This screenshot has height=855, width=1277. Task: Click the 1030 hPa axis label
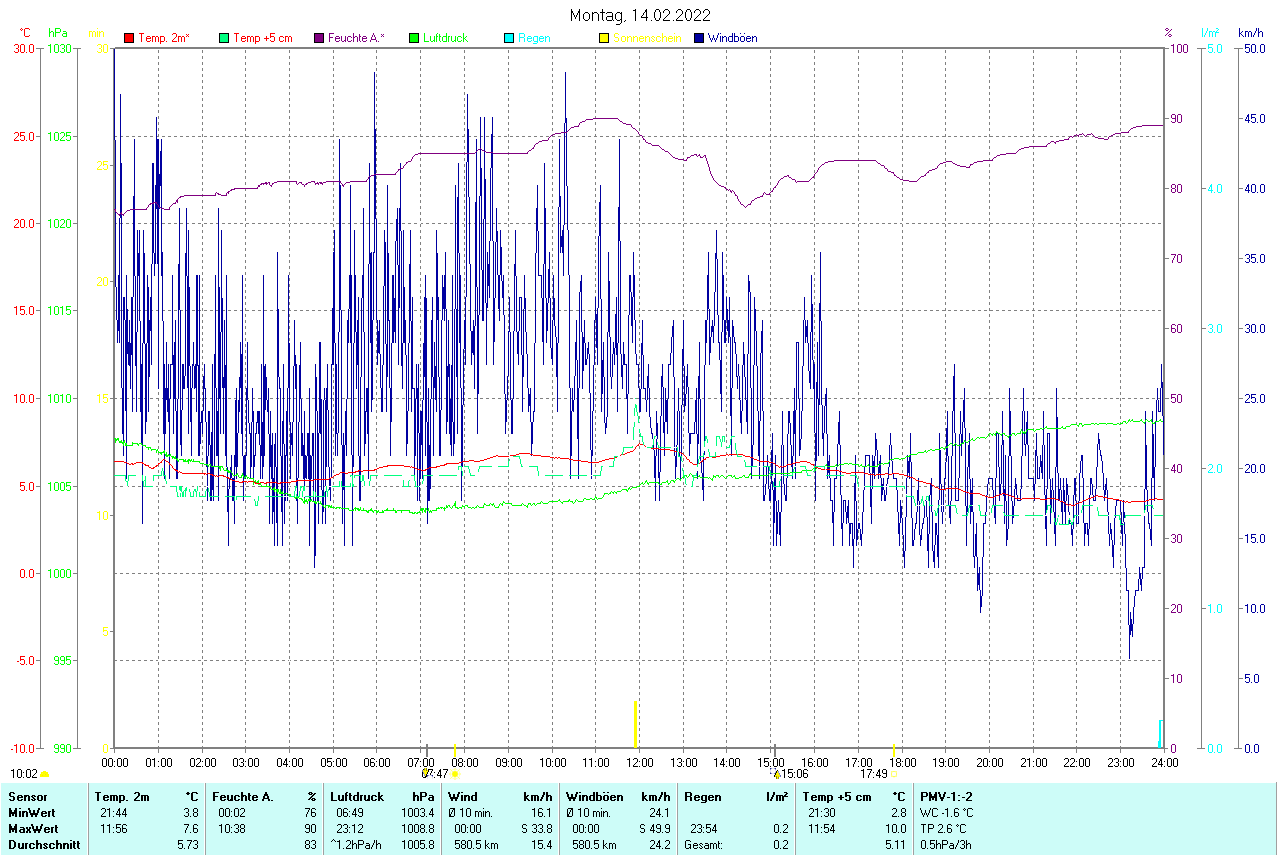[58, 48]
